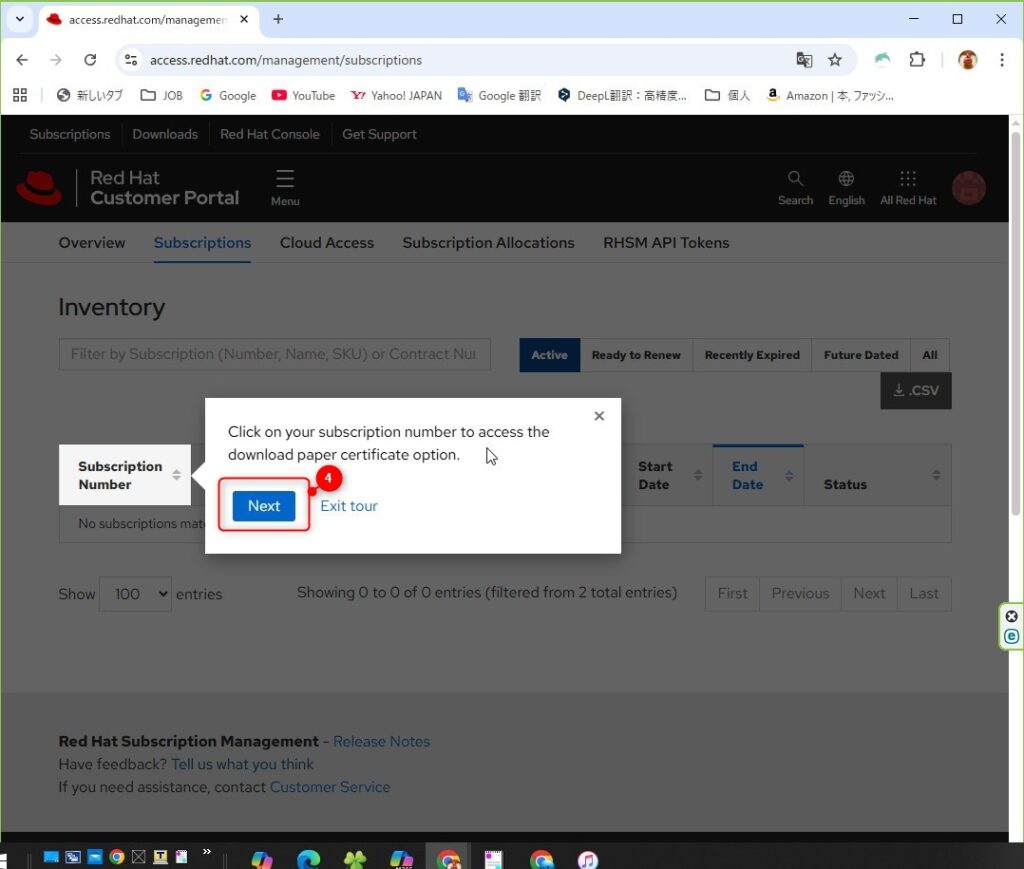Open the Customer Service link
Viewport: 1024px width, 869px height.
point(330,787)
